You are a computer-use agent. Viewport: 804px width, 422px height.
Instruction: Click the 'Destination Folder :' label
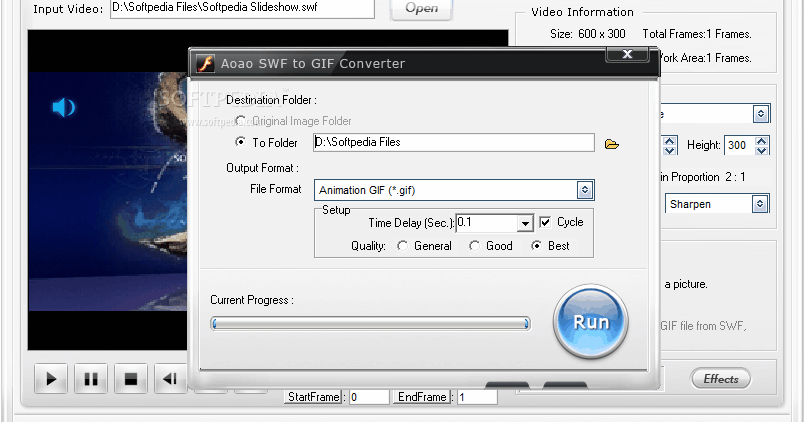click(x=271, y=100)
